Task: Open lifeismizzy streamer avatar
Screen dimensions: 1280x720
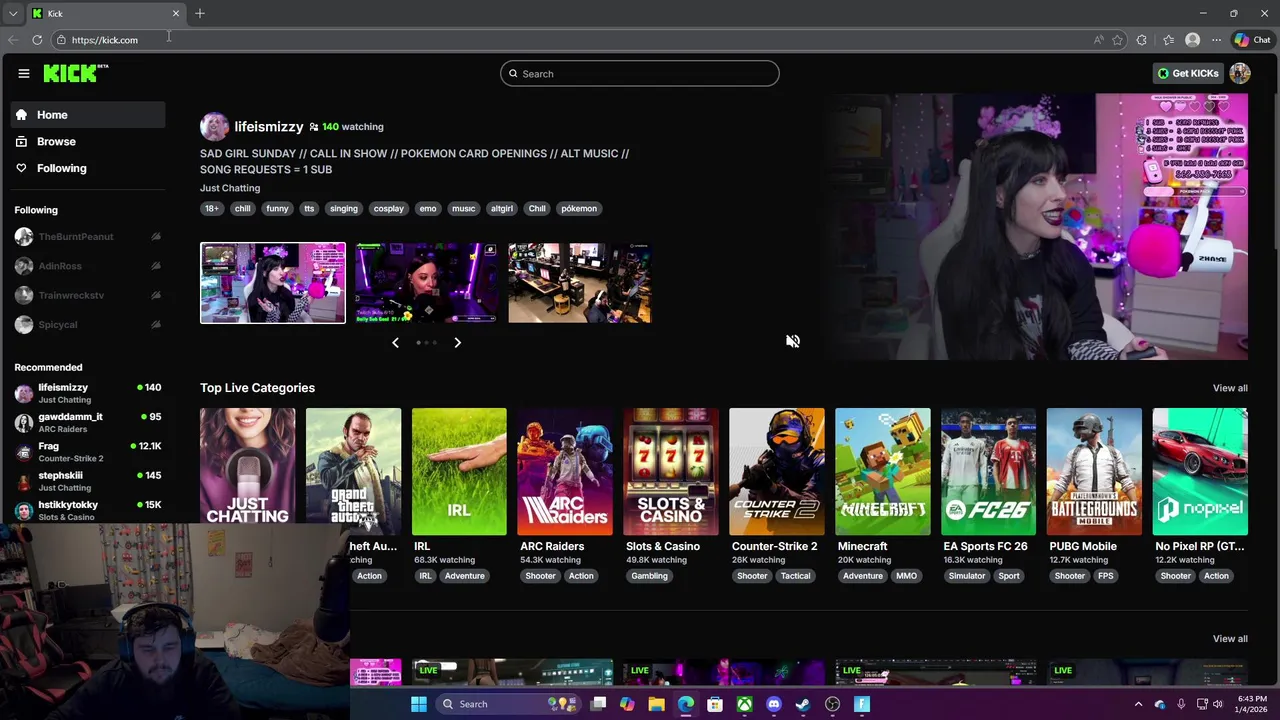Action: (x=214, y=126)
